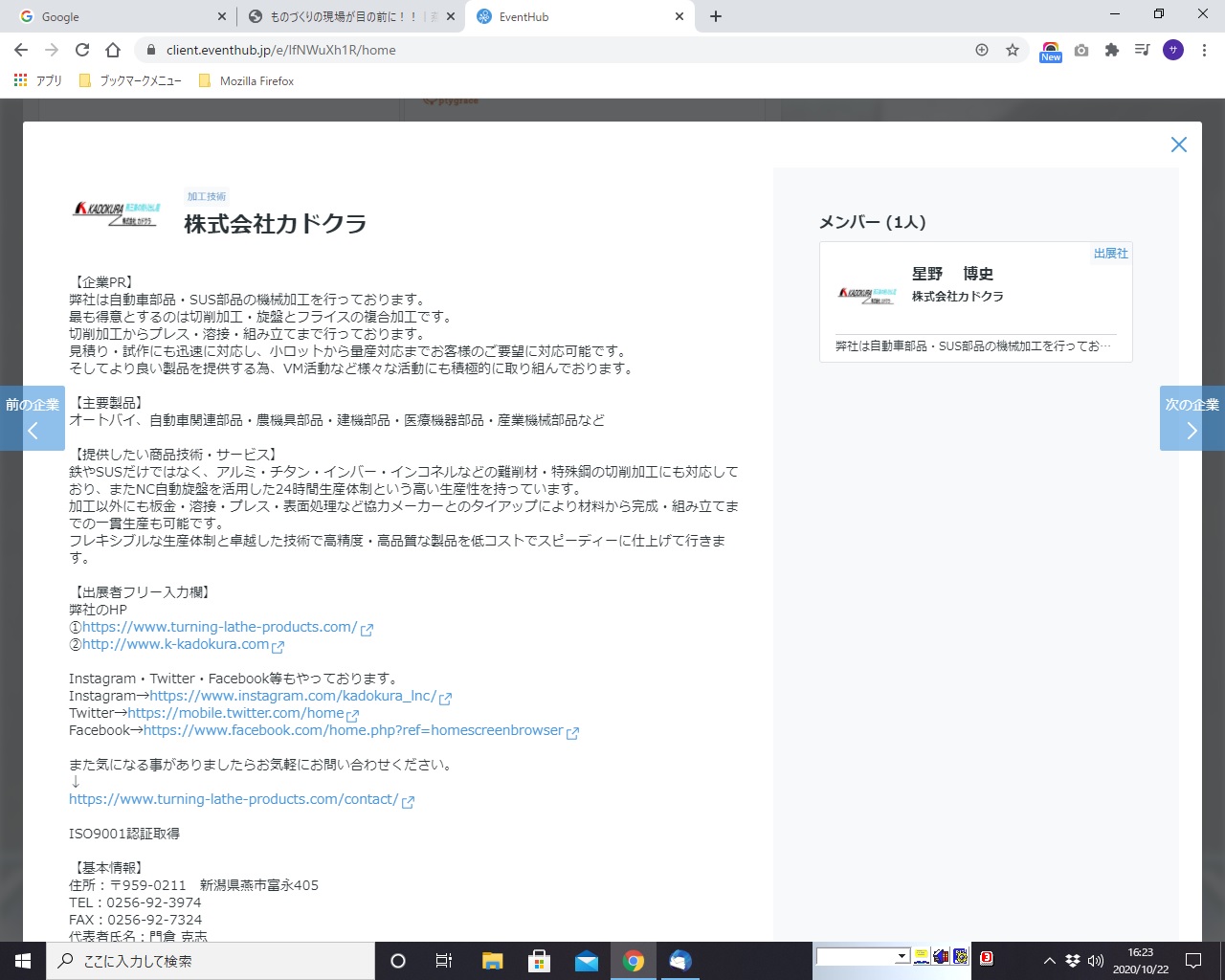Click the taskbar search box

pos(211,961)
